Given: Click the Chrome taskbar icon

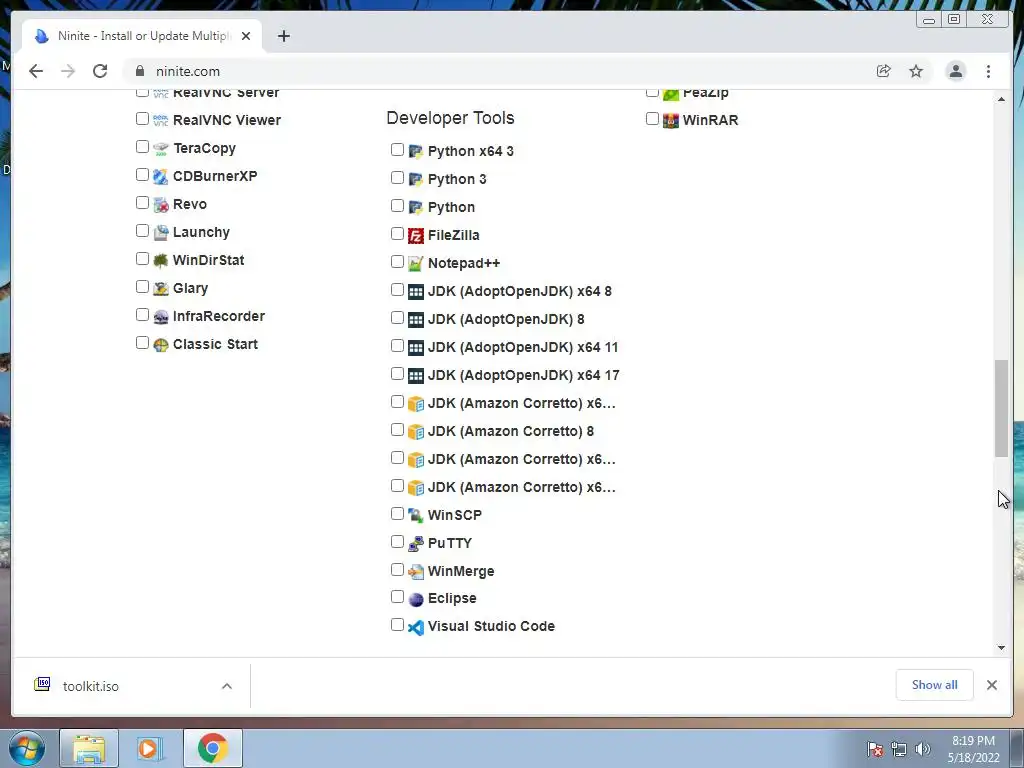Looking at the screenshot, I should (212, 748).
